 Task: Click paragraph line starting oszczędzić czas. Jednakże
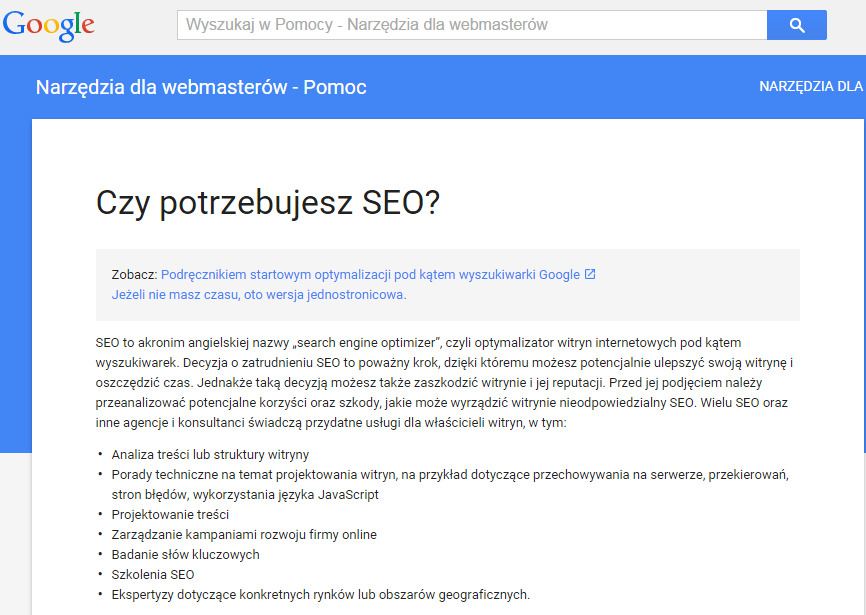[x=429, y=383]
